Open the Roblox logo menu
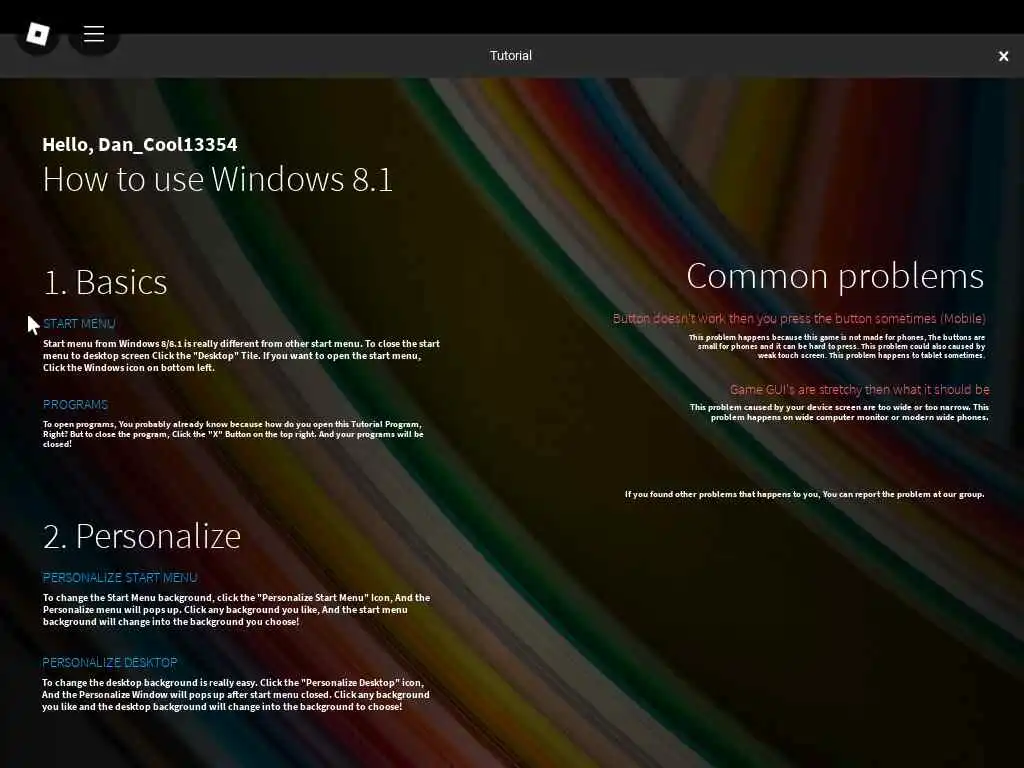The height and width of the screenshot is (768, 1024). [38, 34]
